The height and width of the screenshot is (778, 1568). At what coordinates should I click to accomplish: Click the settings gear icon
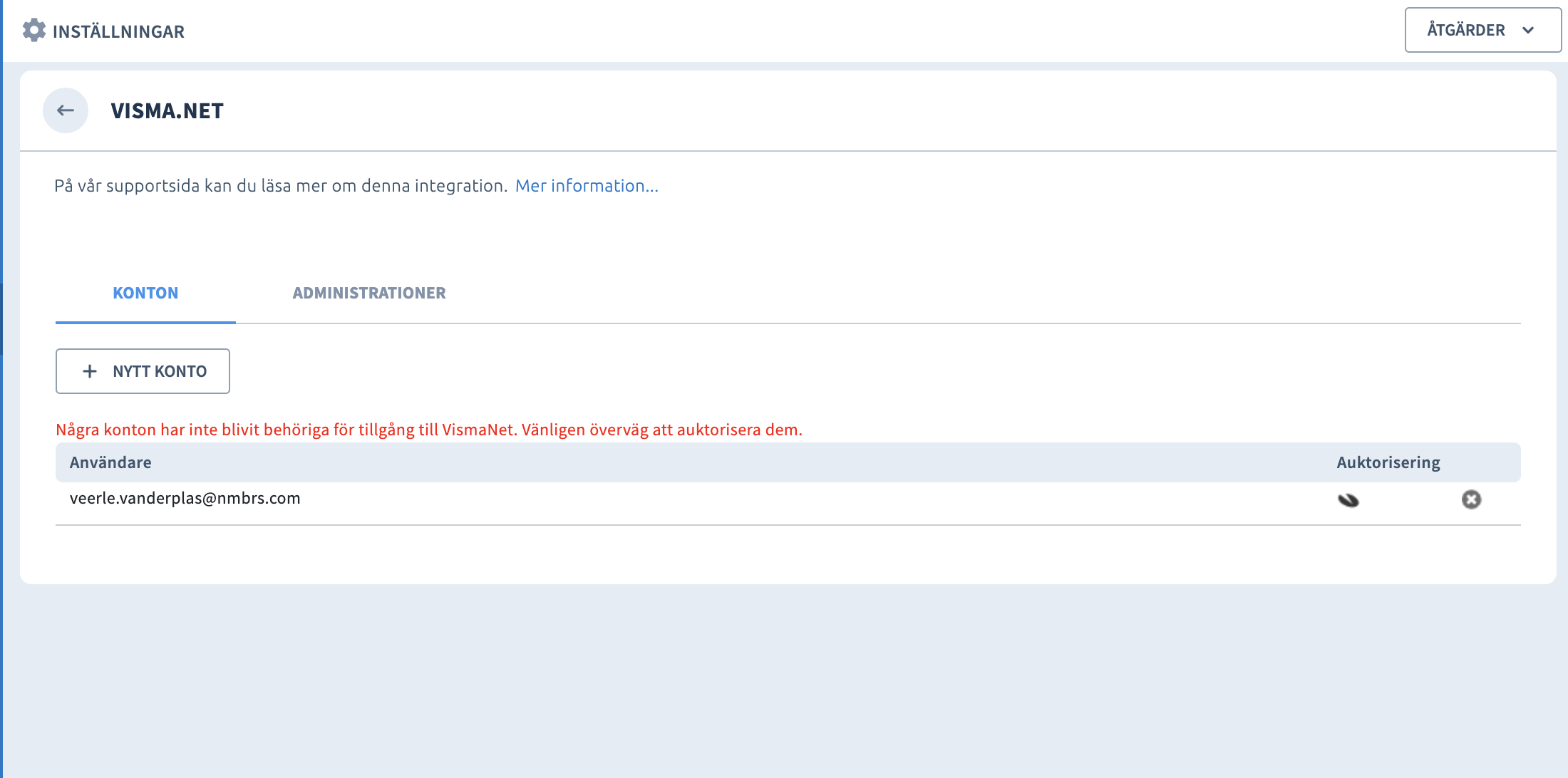[33, 31]
